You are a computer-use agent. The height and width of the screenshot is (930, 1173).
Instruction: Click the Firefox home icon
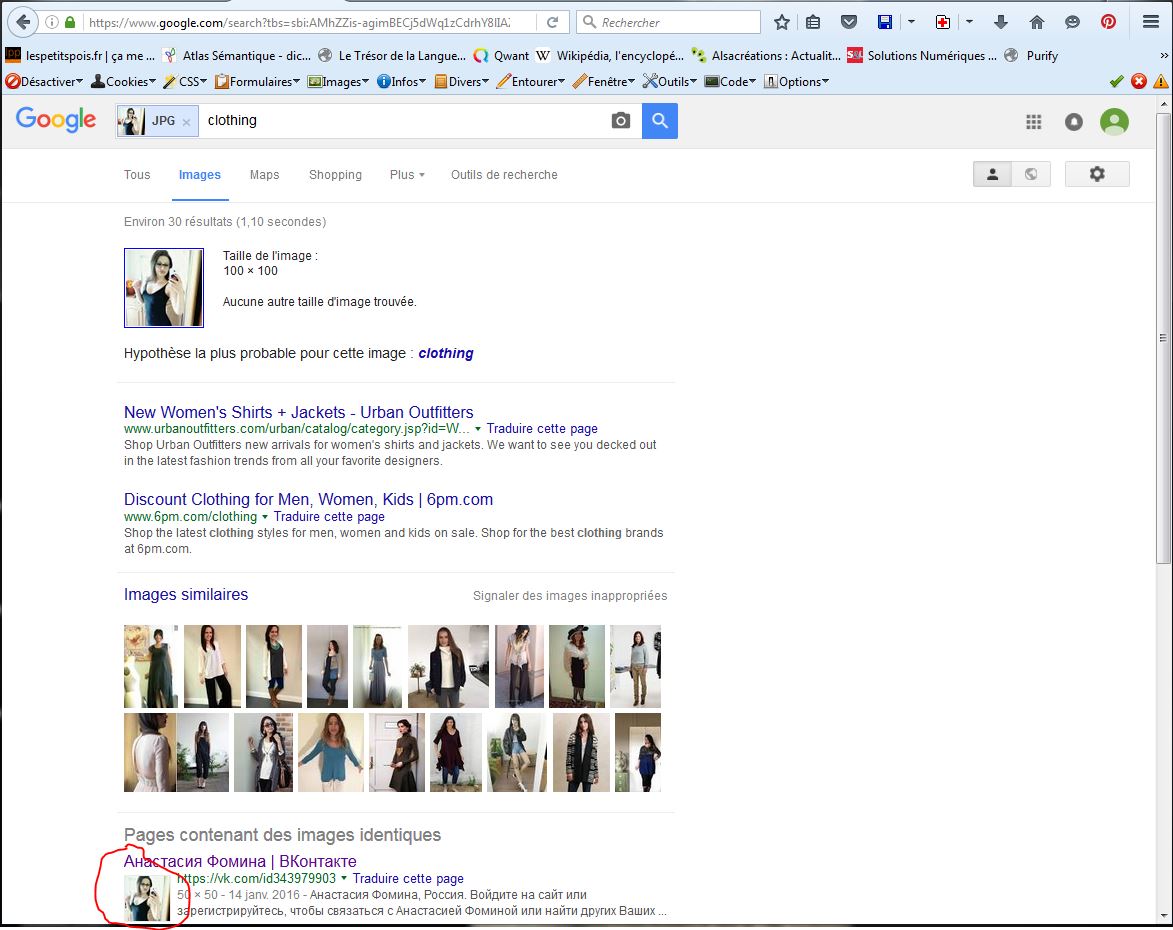pyautogui.click(x=1037, y=22)
